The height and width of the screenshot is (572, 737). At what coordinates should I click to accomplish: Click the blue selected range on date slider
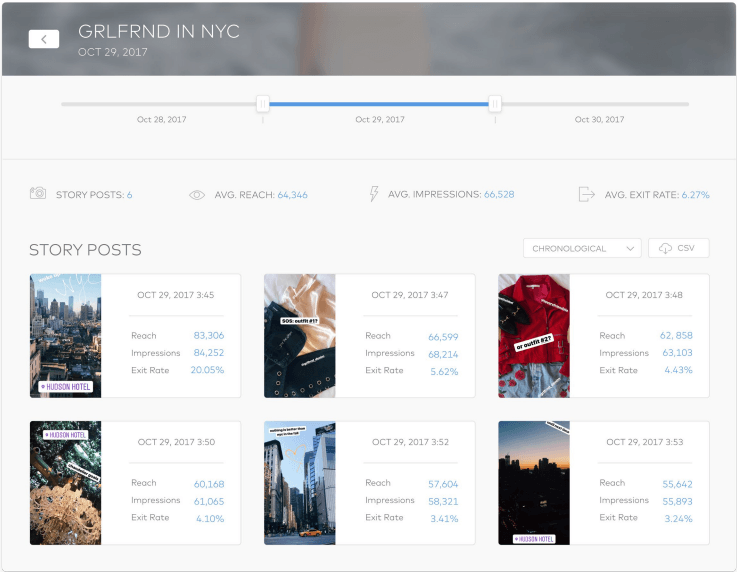pyautogui.click(x=379, y=104)
